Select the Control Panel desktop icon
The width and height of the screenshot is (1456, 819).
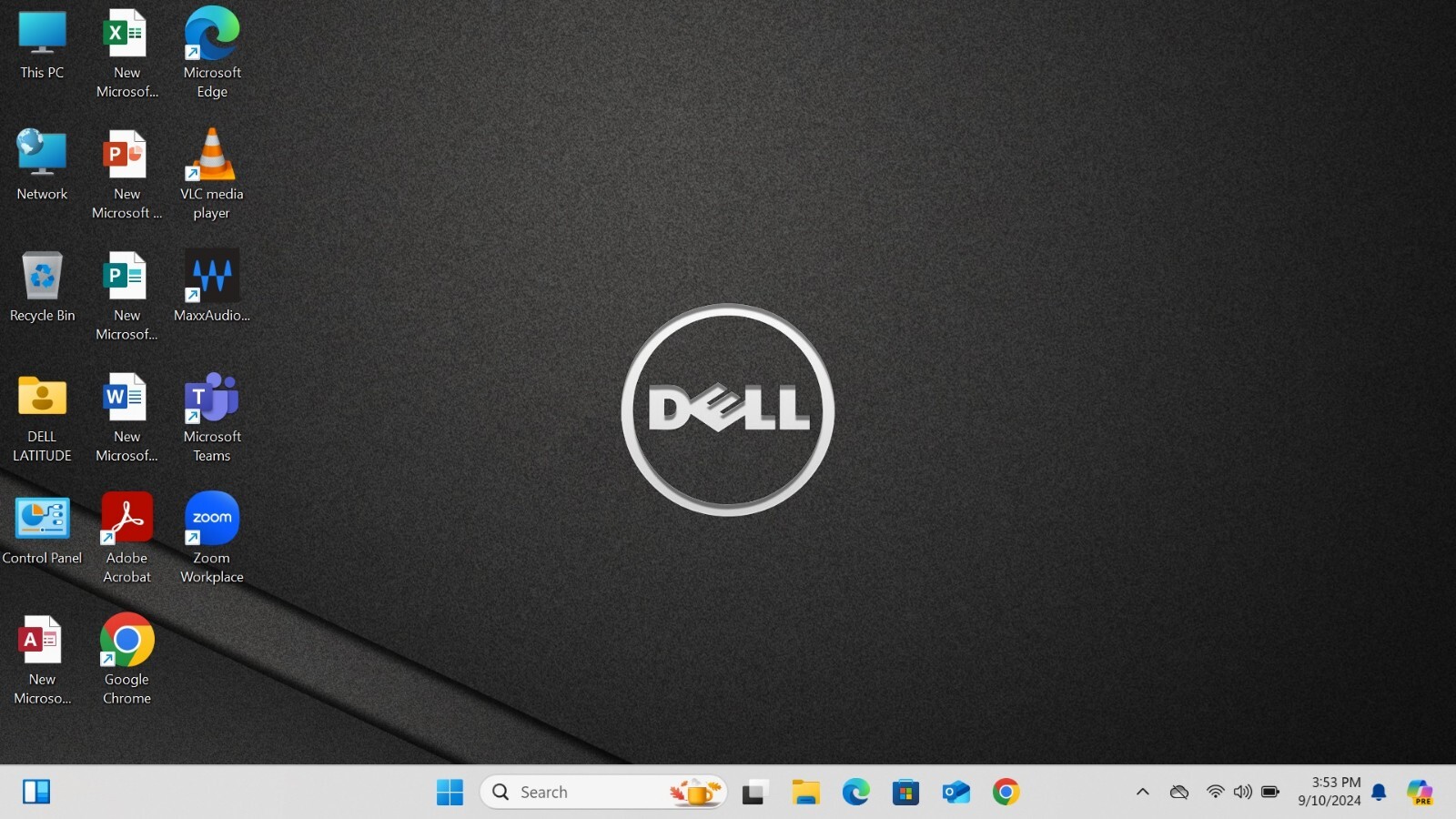pyautogui.click(x=42, y=531)
